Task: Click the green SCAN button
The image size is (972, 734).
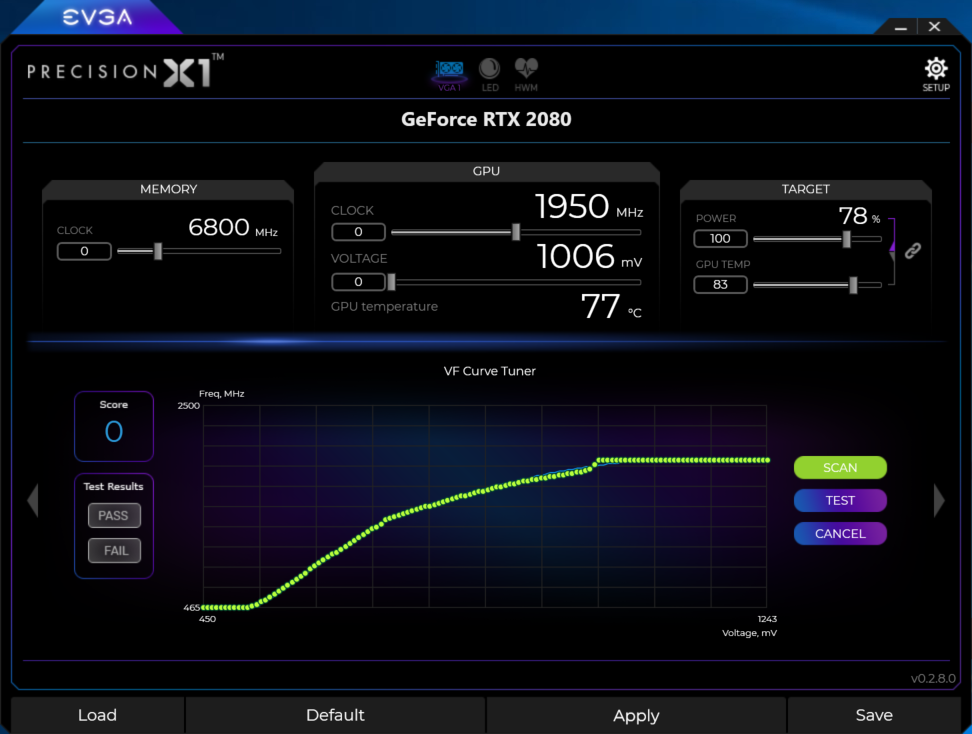Action: pyautogui.click(x=840, y=467)
